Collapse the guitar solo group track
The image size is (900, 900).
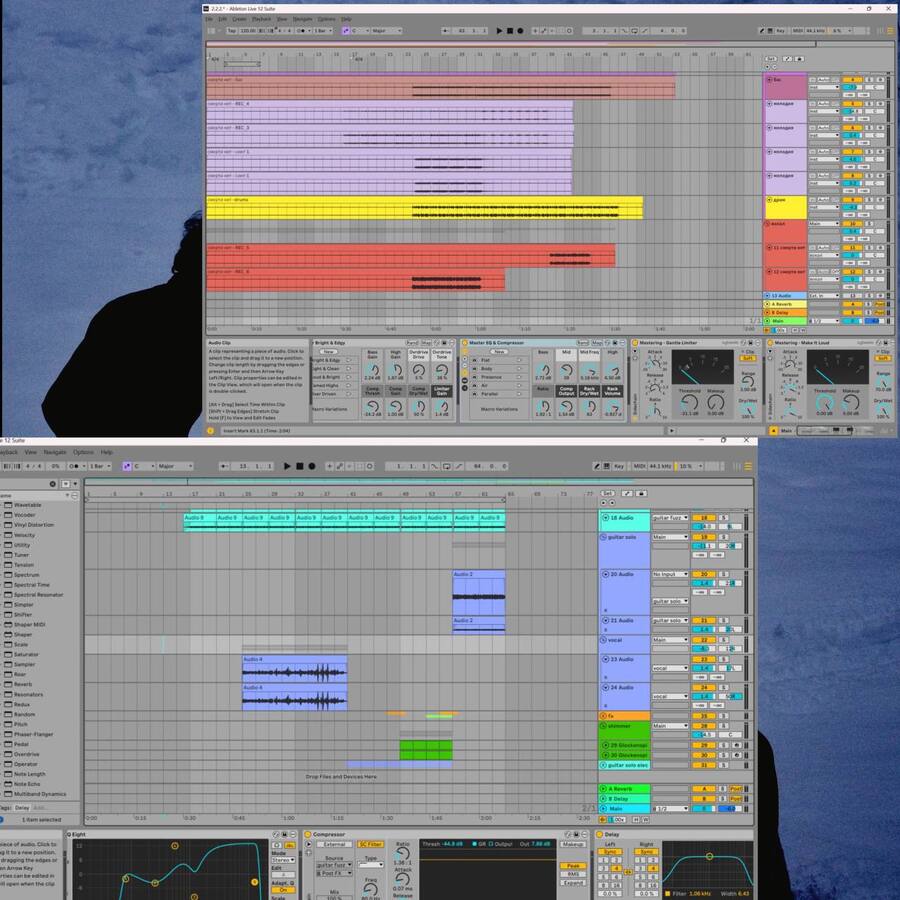[604, 537]
